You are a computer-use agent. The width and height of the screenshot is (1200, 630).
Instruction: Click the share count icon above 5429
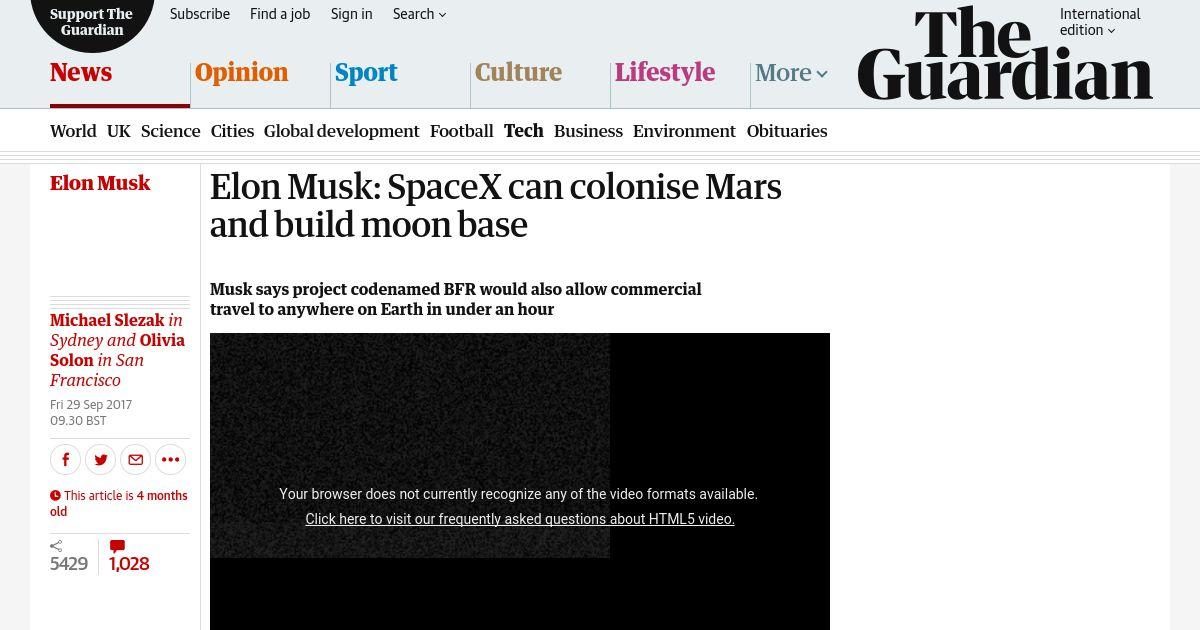(x=56, y=545)
